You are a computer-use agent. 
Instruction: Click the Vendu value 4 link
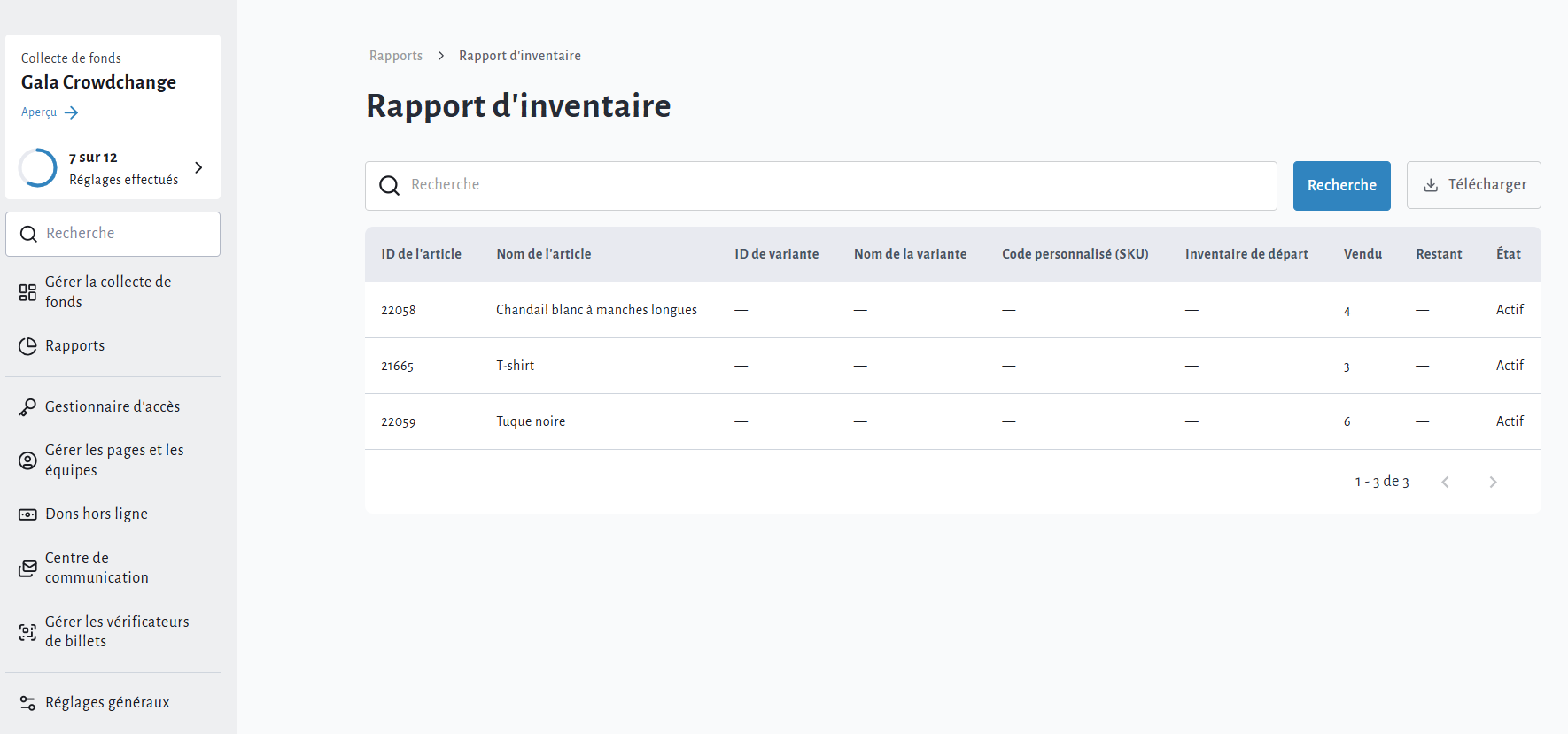coord(1347,312)
